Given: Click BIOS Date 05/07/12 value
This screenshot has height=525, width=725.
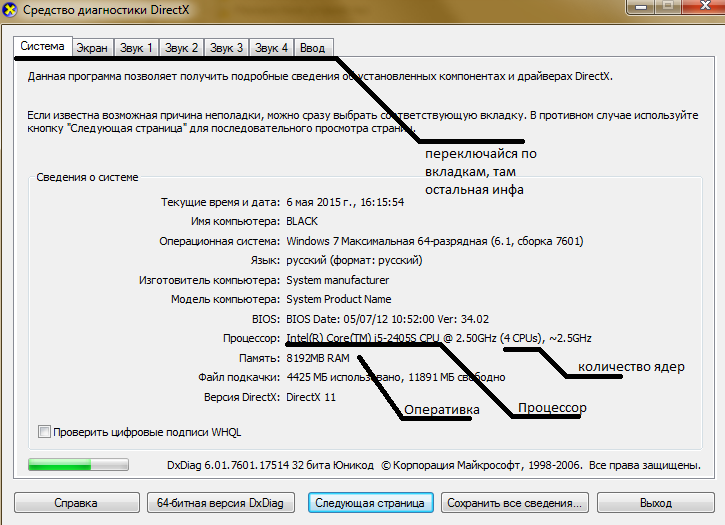Looking at the screenshot, I should click(x=387, y=319).
